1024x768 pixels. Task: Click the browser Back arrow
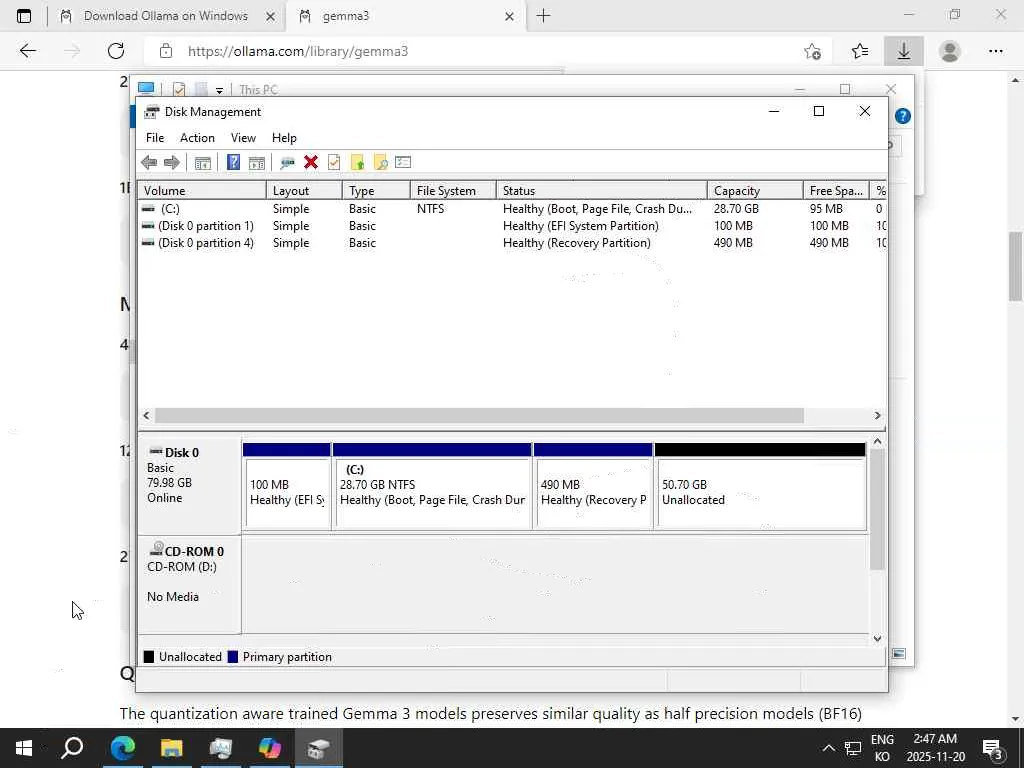[27, 51]
